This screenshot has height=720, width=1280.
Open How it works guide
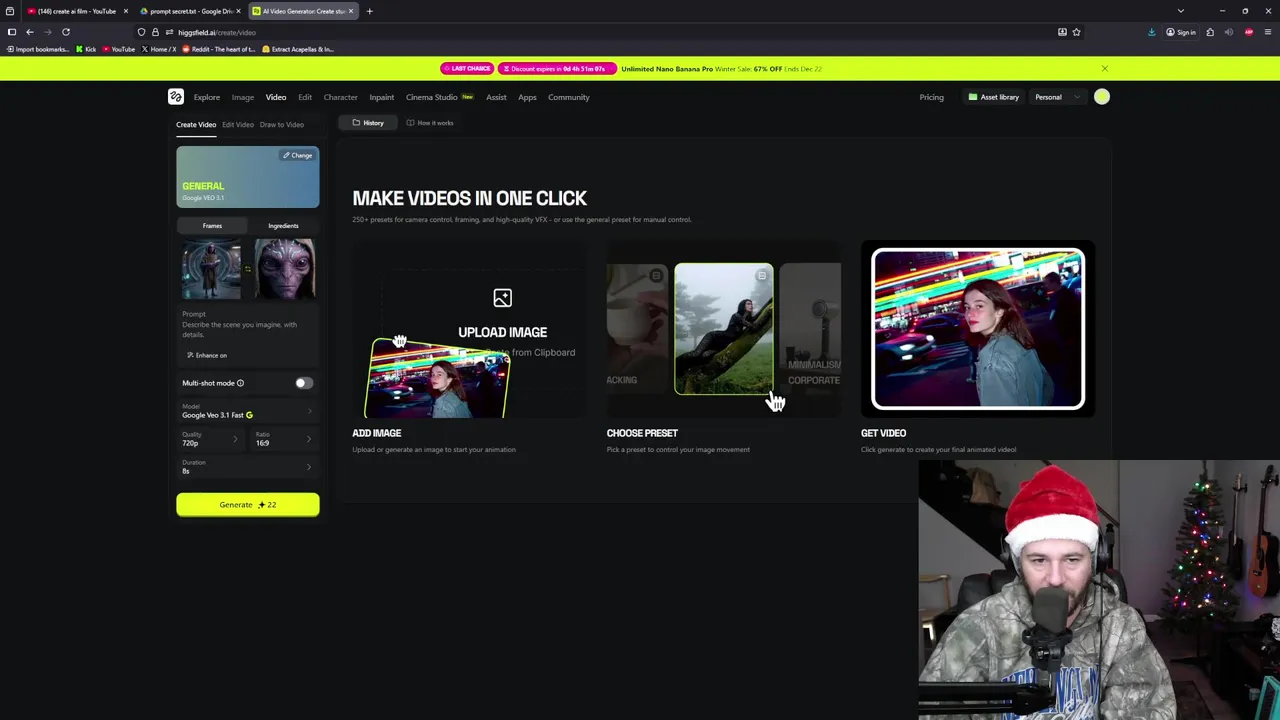click(430, 123)
